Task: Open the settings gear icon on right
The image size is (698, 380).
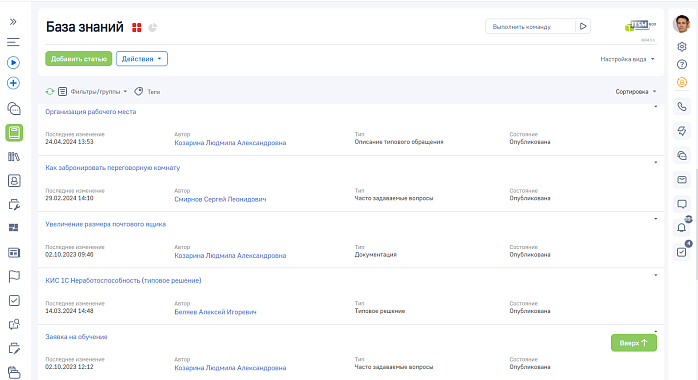Action: click(682, 46)
